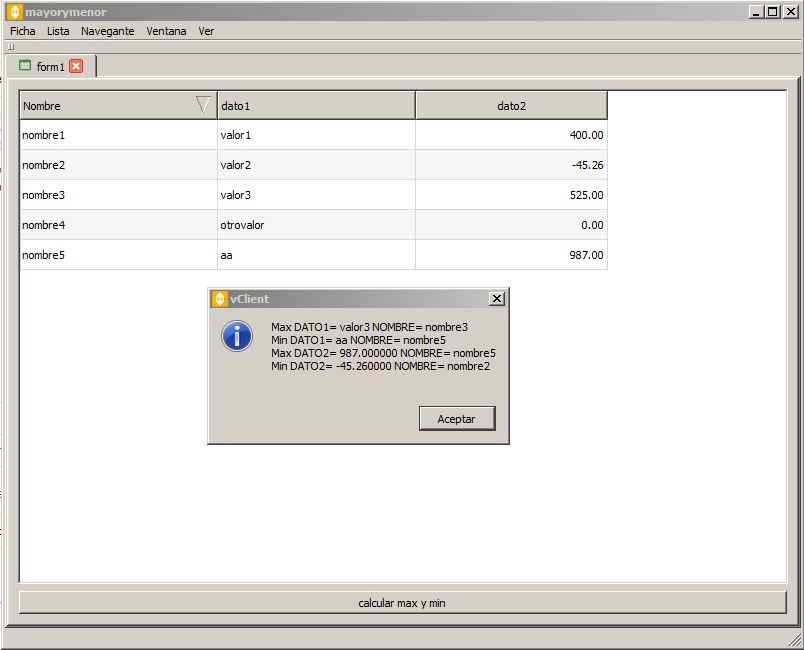Screen dimensions: 804x650
Task: Close the mayorymenor window
Action: coord(790,12)
